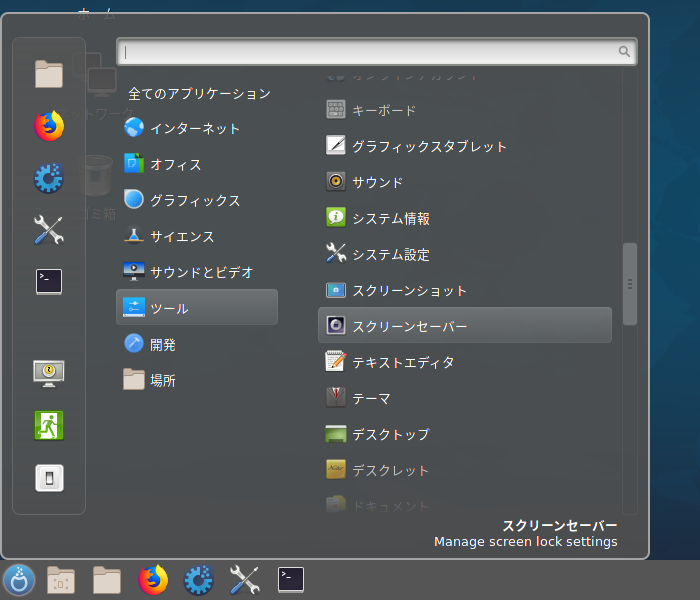The width and height of the screenshot is (700, 600).
Task: Click the オフィス document icon
Action: click(x=133, y=163)
